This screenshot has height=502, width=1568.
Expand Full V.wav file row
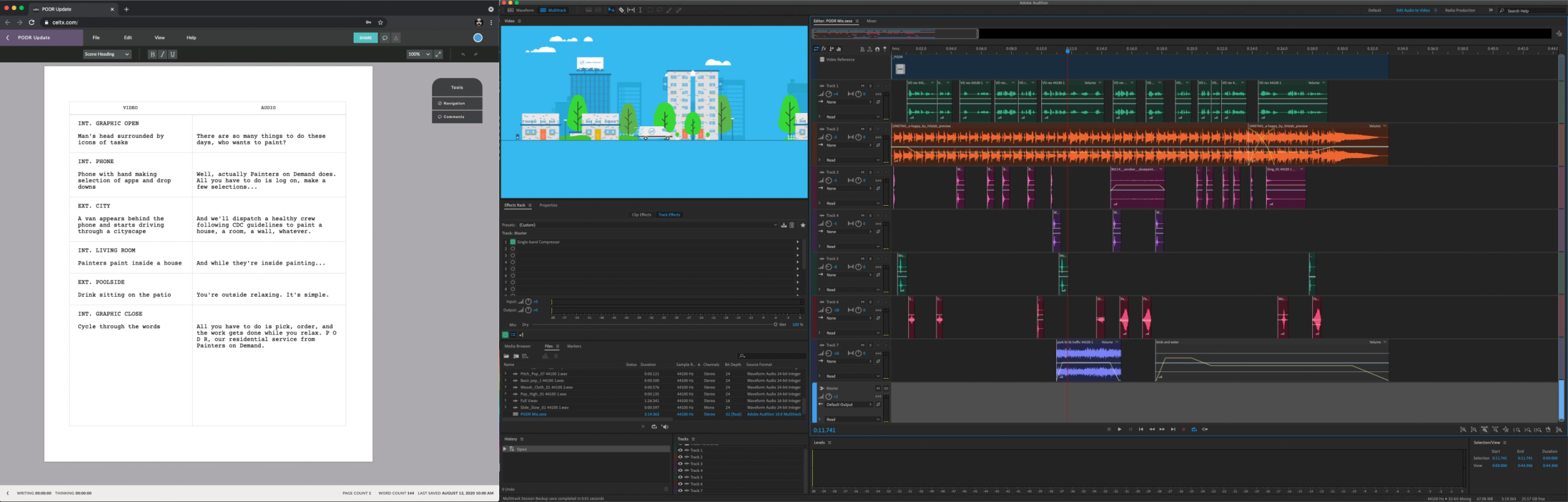tap(506, 400)
